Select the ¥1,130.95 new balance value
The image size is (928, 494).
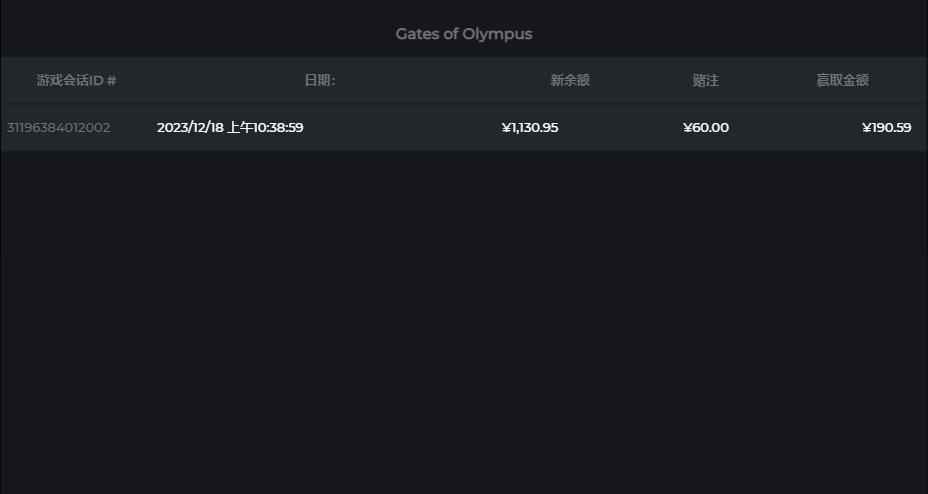tap(530, 128)
